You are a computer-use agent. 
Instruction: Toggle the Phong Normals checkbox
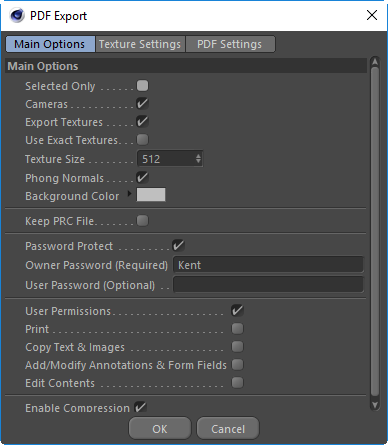pyautogui.click(x=142, y=178)
